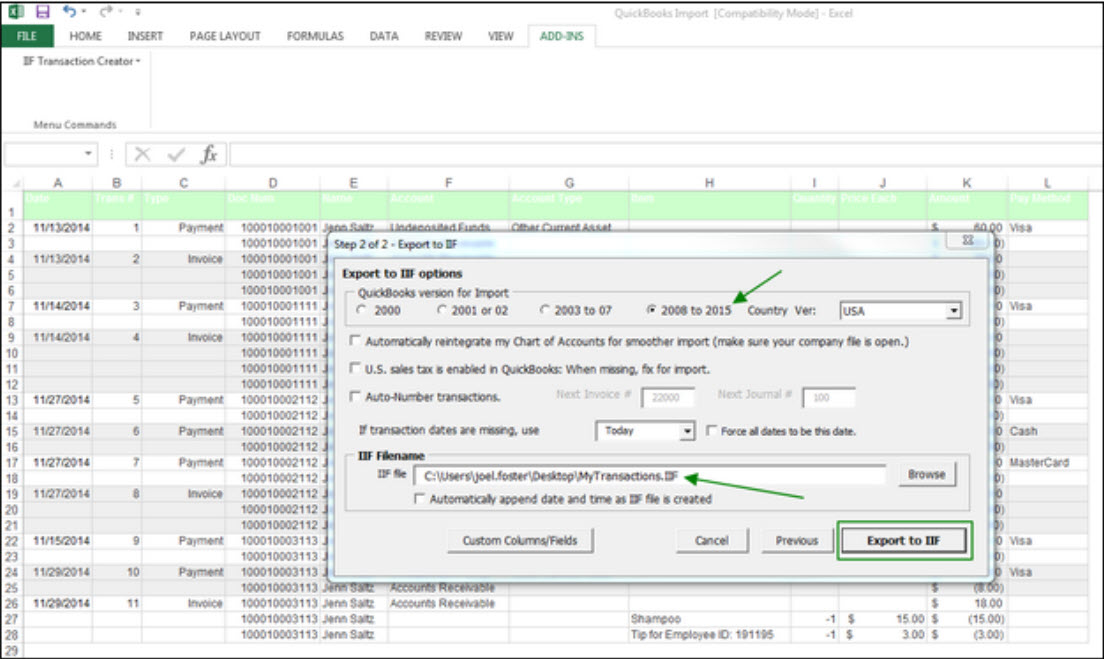Select cell A2 with date 11/13/2014
1104x659 pixels.
(x=58, y=228)
